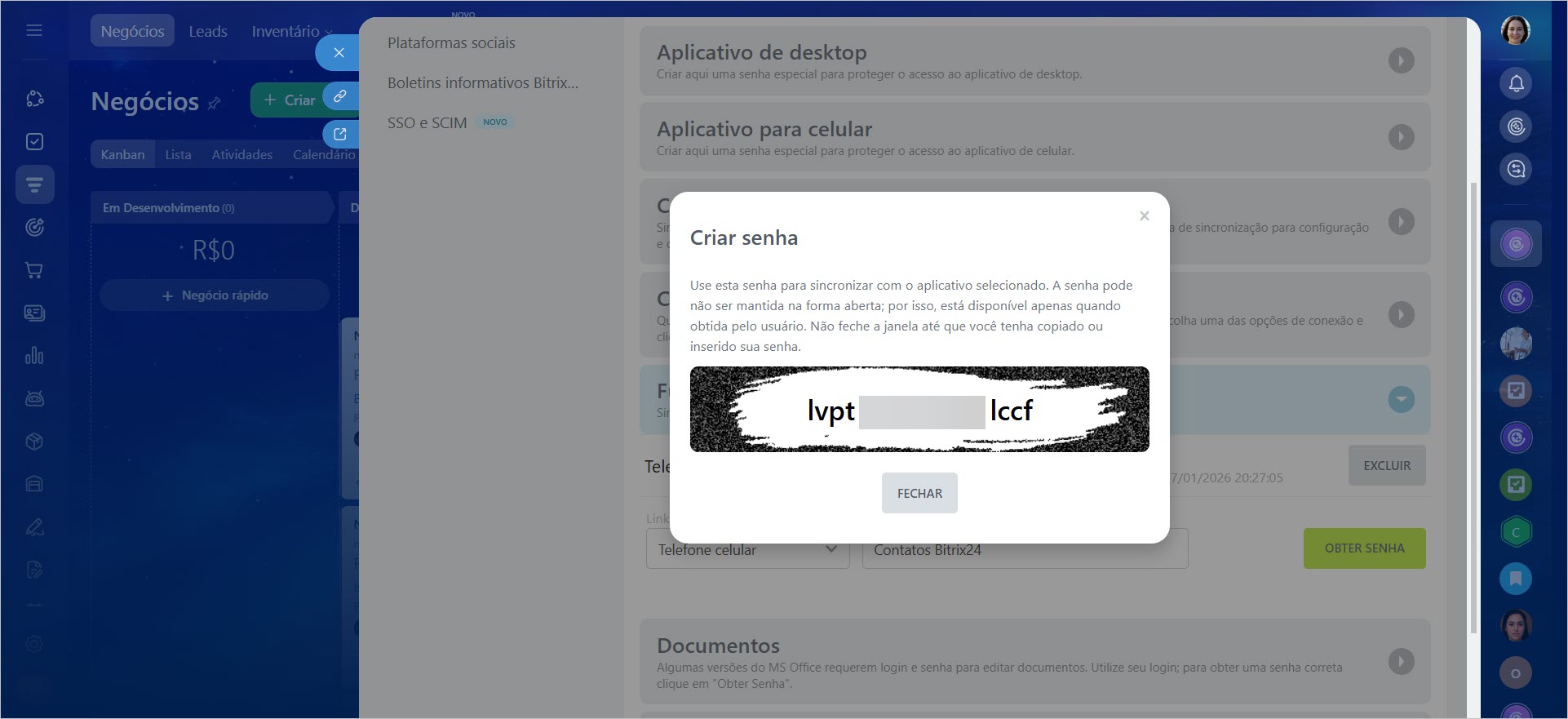Click the generated password field
This screenshot has height=719, width=1568.
[x=919, y=410]
